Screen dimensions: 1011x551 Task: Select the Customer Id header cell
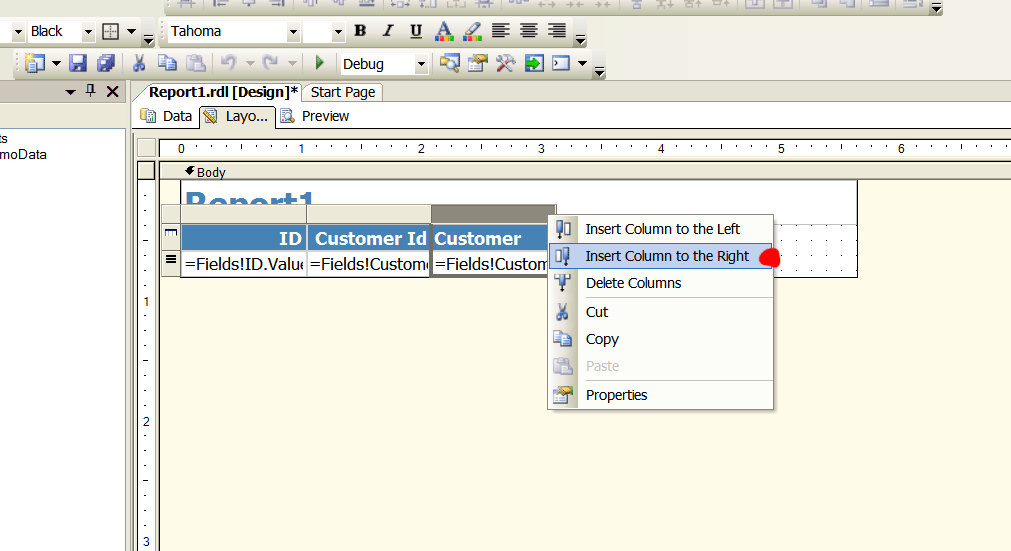[368, 238]
